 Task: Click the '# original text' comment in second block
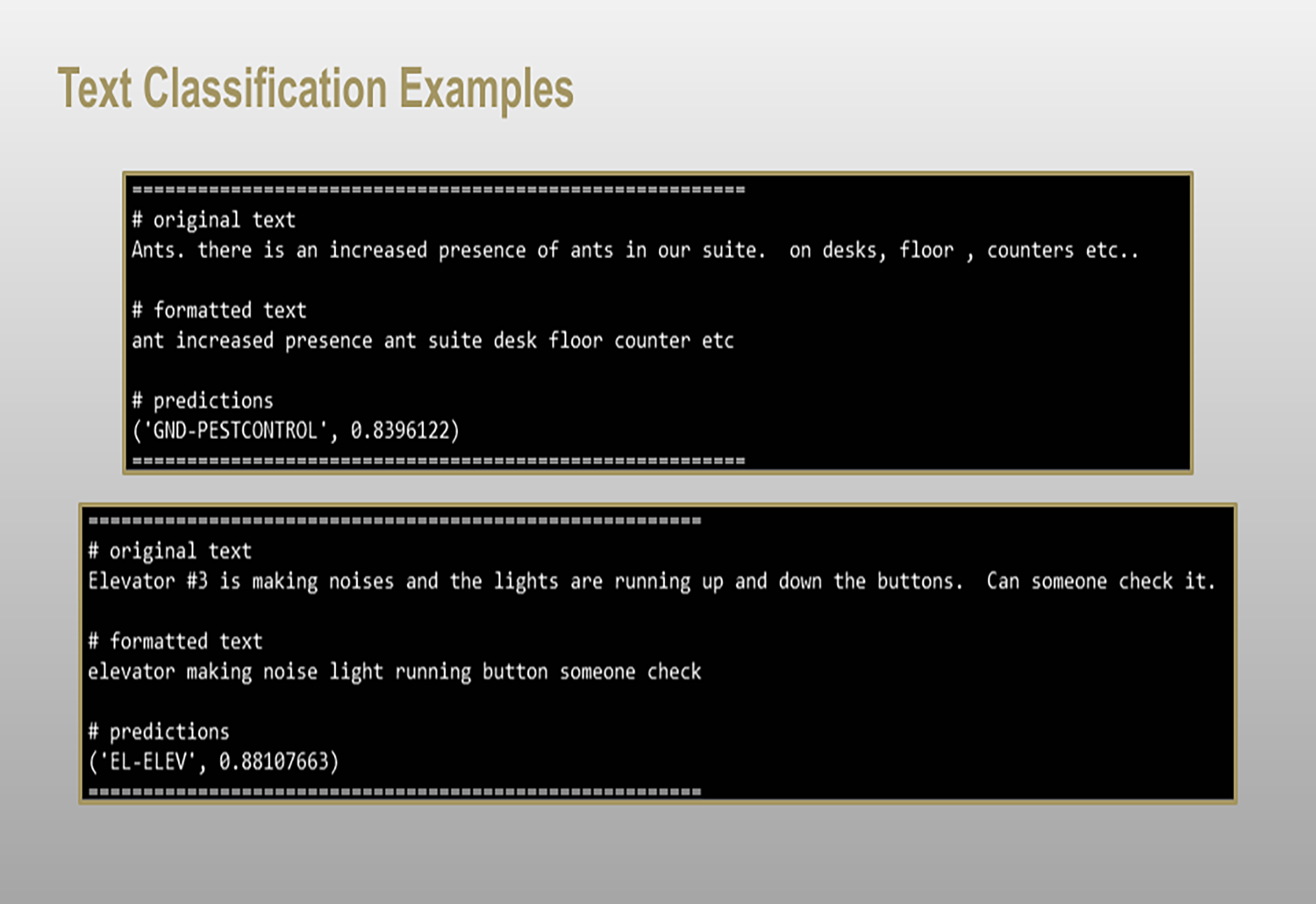point(169,550)
